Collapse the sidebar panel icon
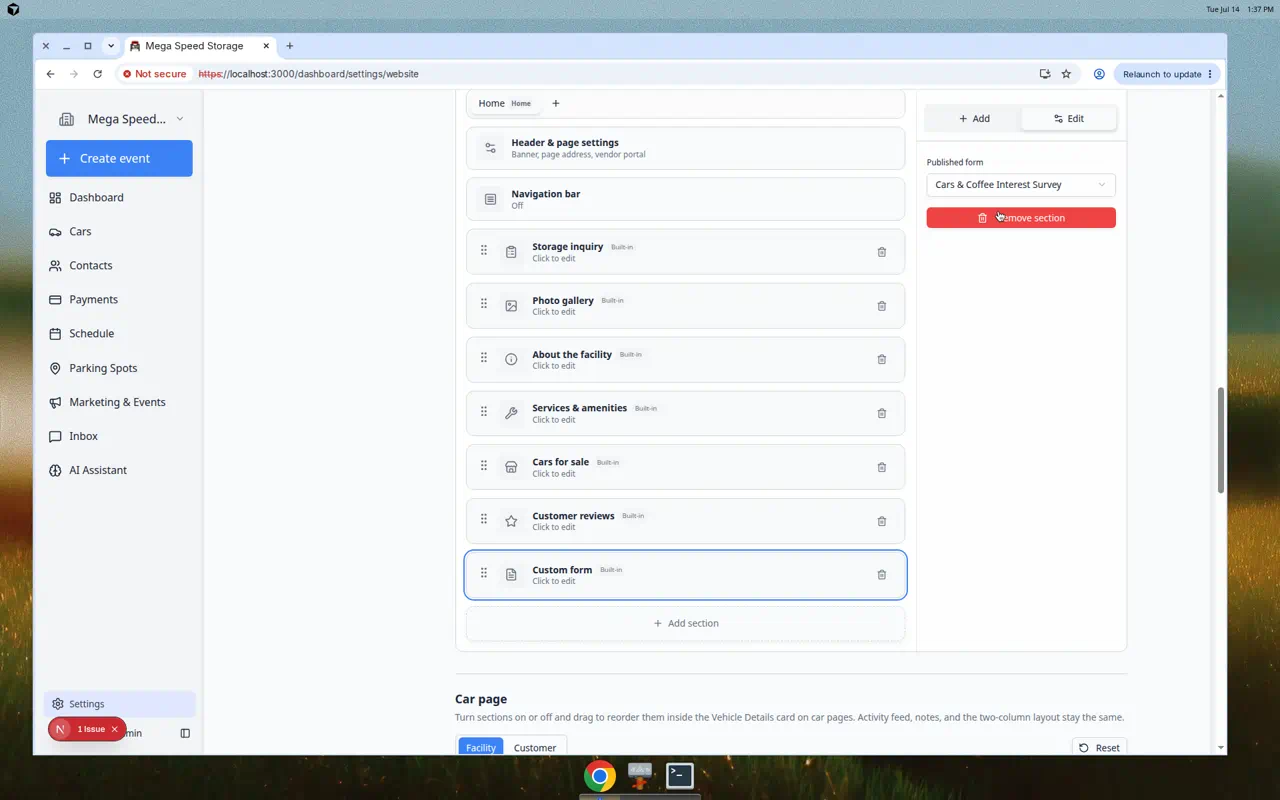1280x800 pixels. 185,733
